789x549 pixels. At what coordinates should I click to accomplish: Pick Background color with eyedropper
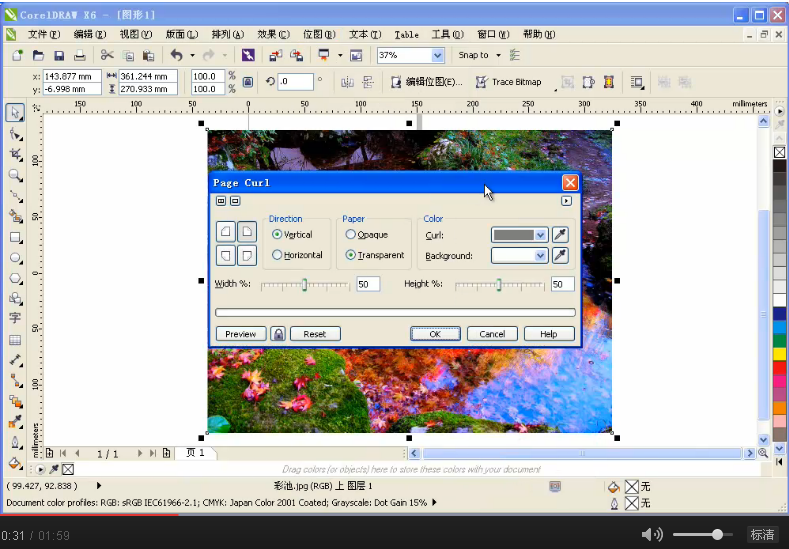tap(560, 255)
